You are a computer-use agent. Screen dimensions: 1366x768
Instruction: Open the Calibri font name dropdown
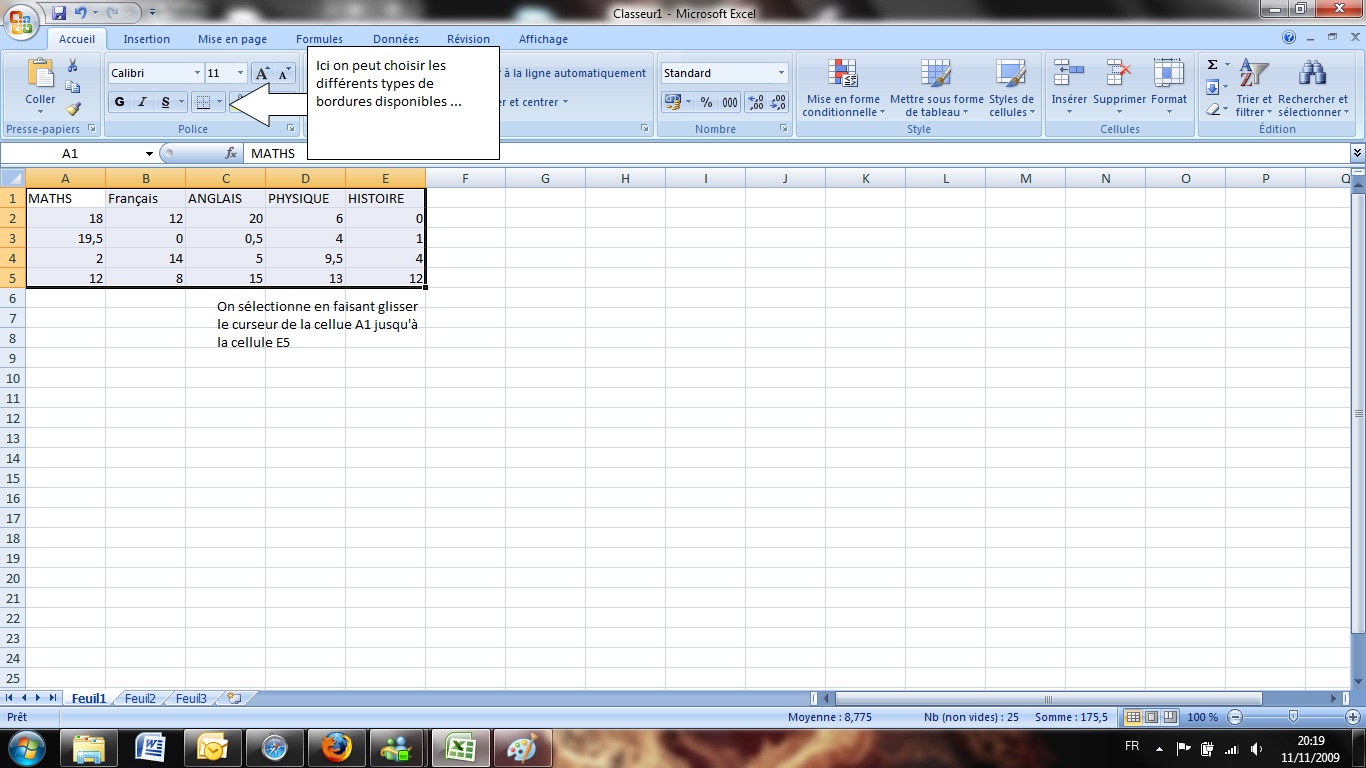[197, 73]
